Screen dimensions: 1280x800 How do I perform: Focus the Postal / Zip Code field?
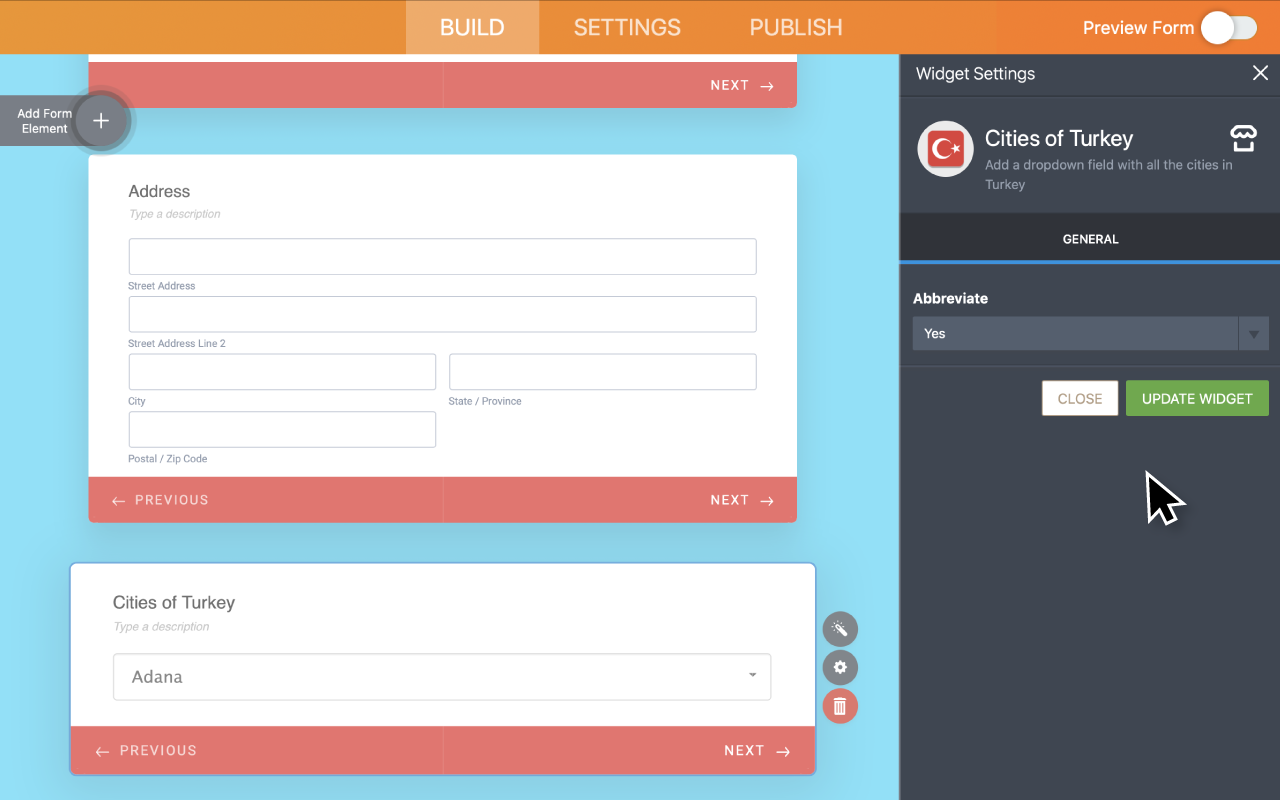pos(282,430)
